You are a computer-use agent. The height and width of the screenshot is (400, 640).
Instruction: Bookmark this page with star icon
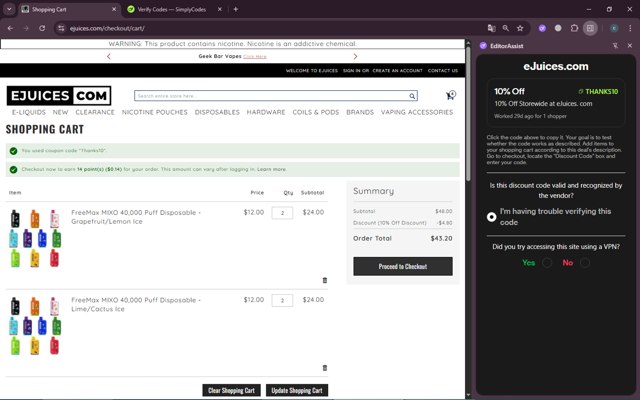click(520, 28)
